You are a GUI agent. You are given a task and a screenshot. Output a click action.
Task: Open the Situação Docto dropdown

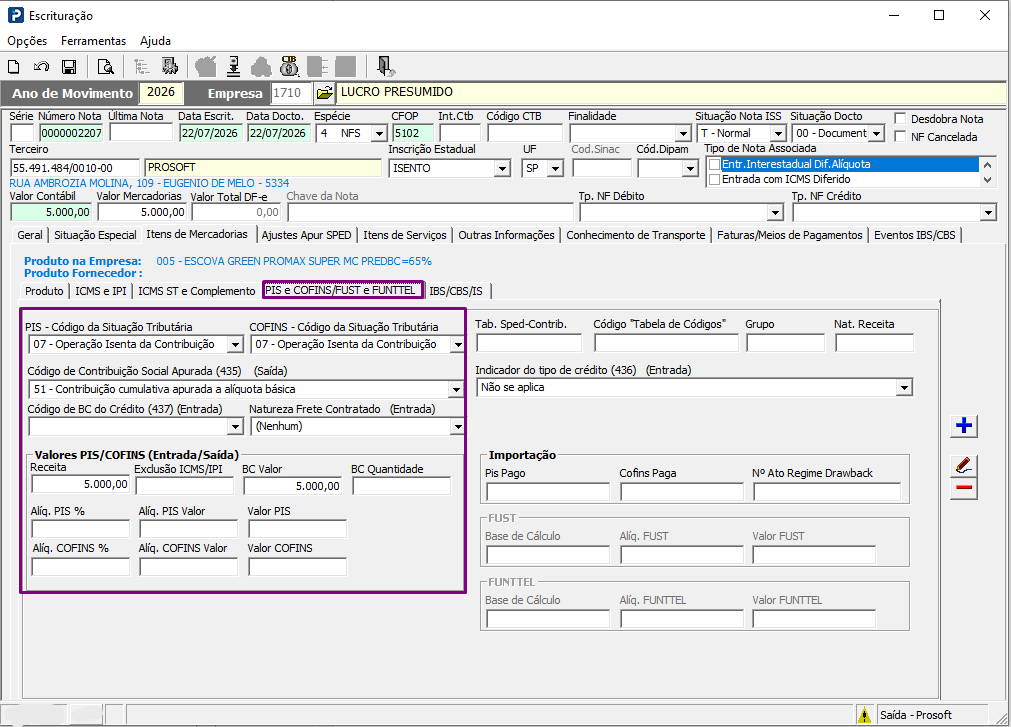[876, 133]
